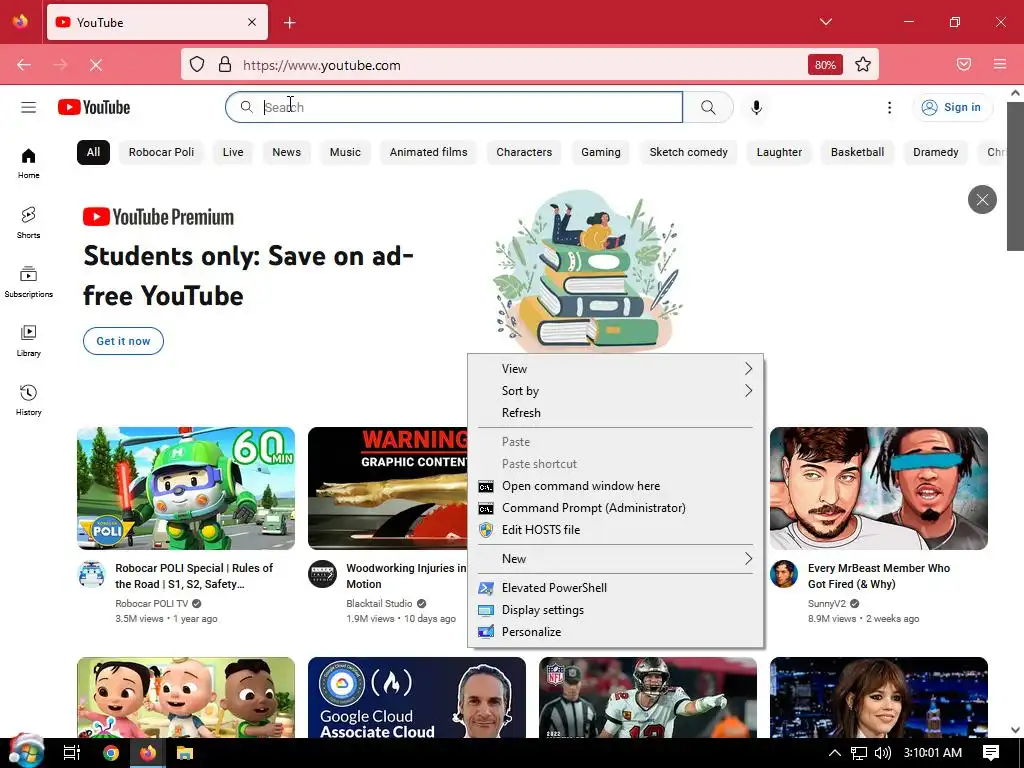Open Shorts in sidebar

(28, 223)
